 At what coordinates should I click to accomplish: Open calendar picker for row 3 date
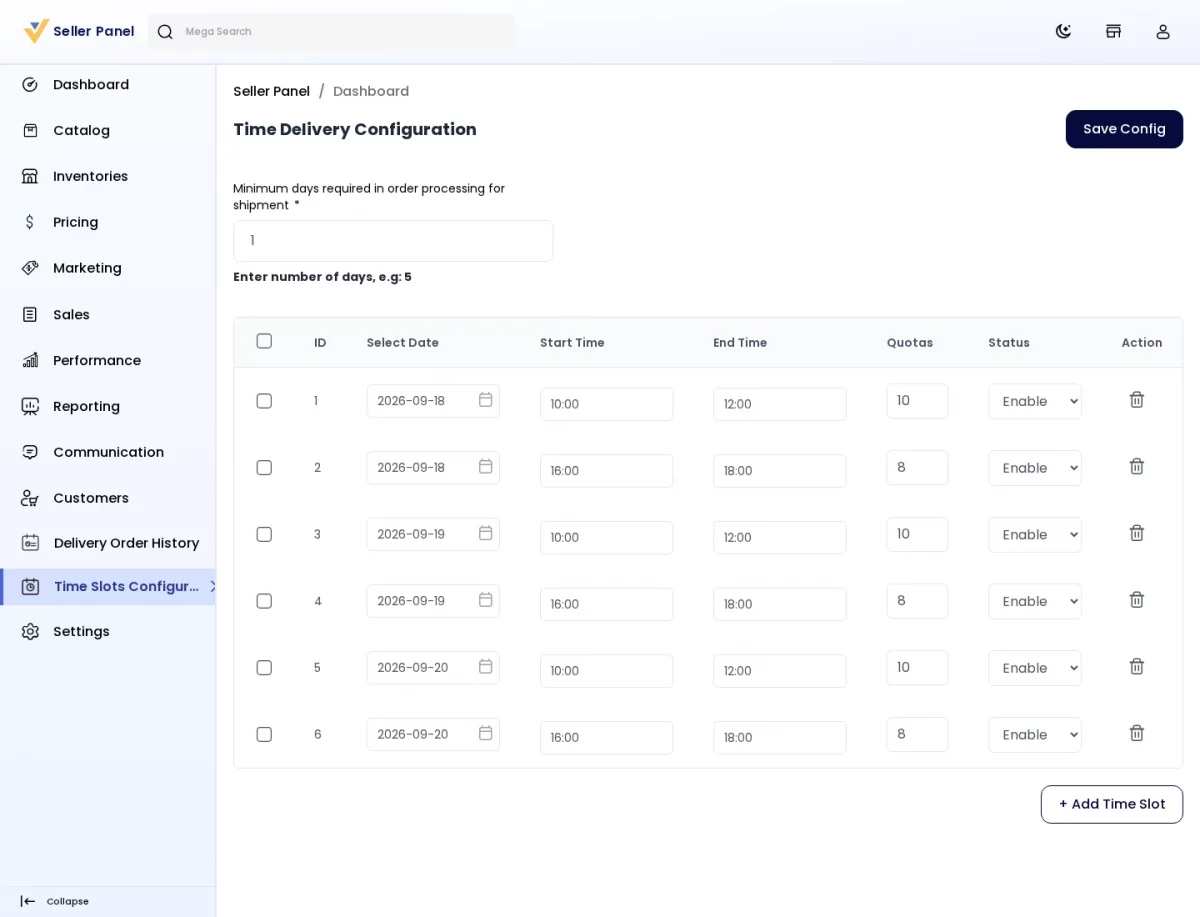pos(485,533)
